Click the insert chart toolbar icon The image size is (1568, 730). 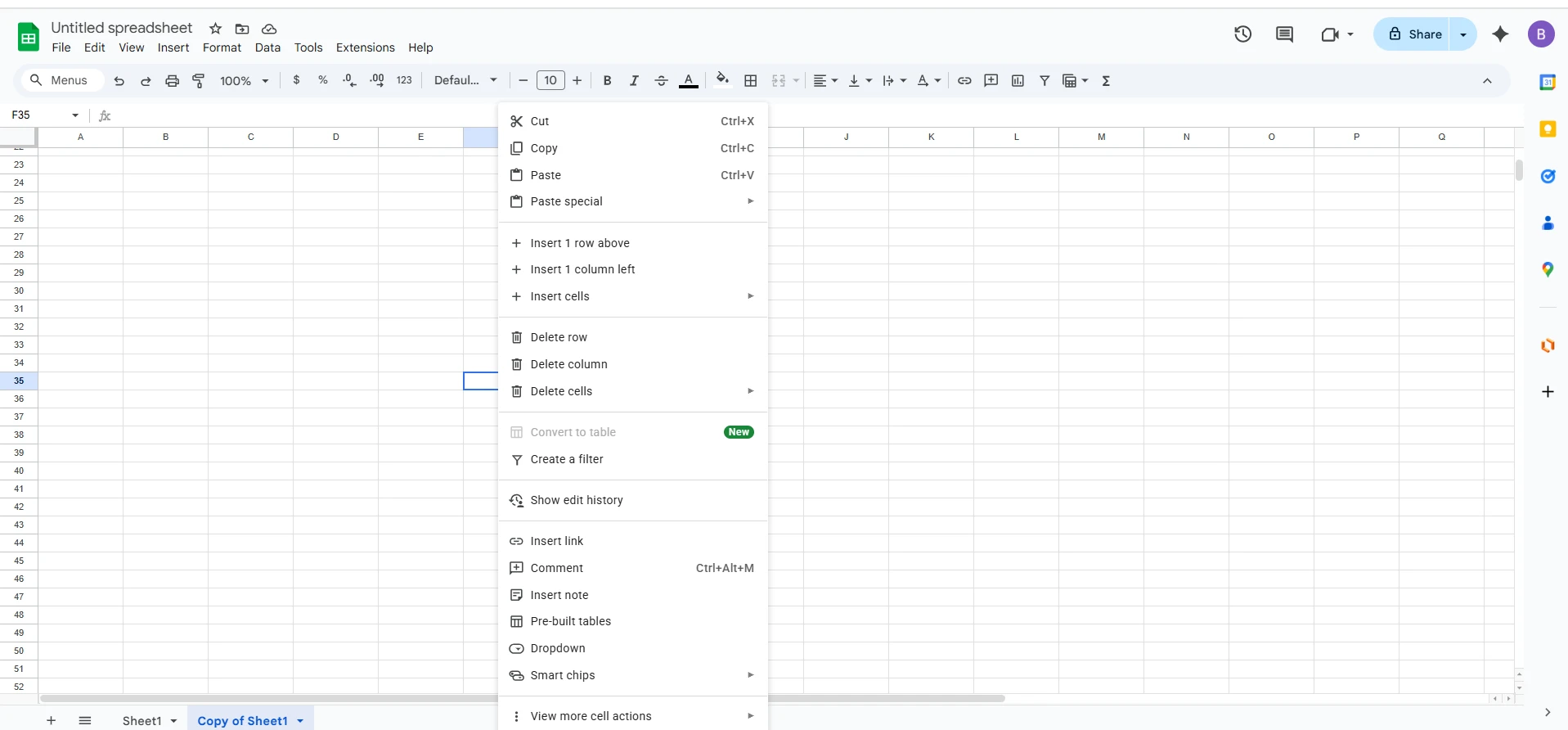click(1018, 81)
